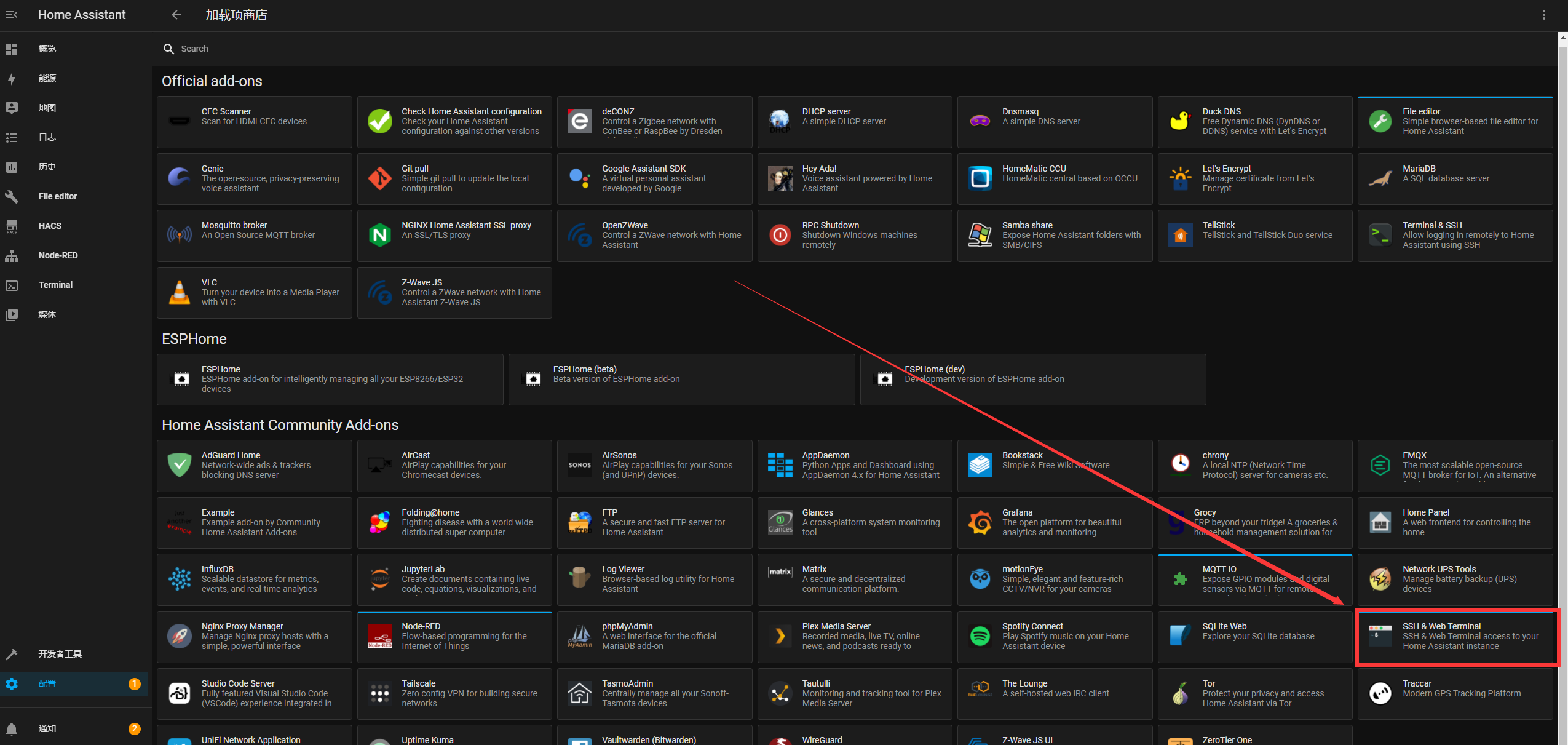Open the ESPHome (beta) card

681,379
